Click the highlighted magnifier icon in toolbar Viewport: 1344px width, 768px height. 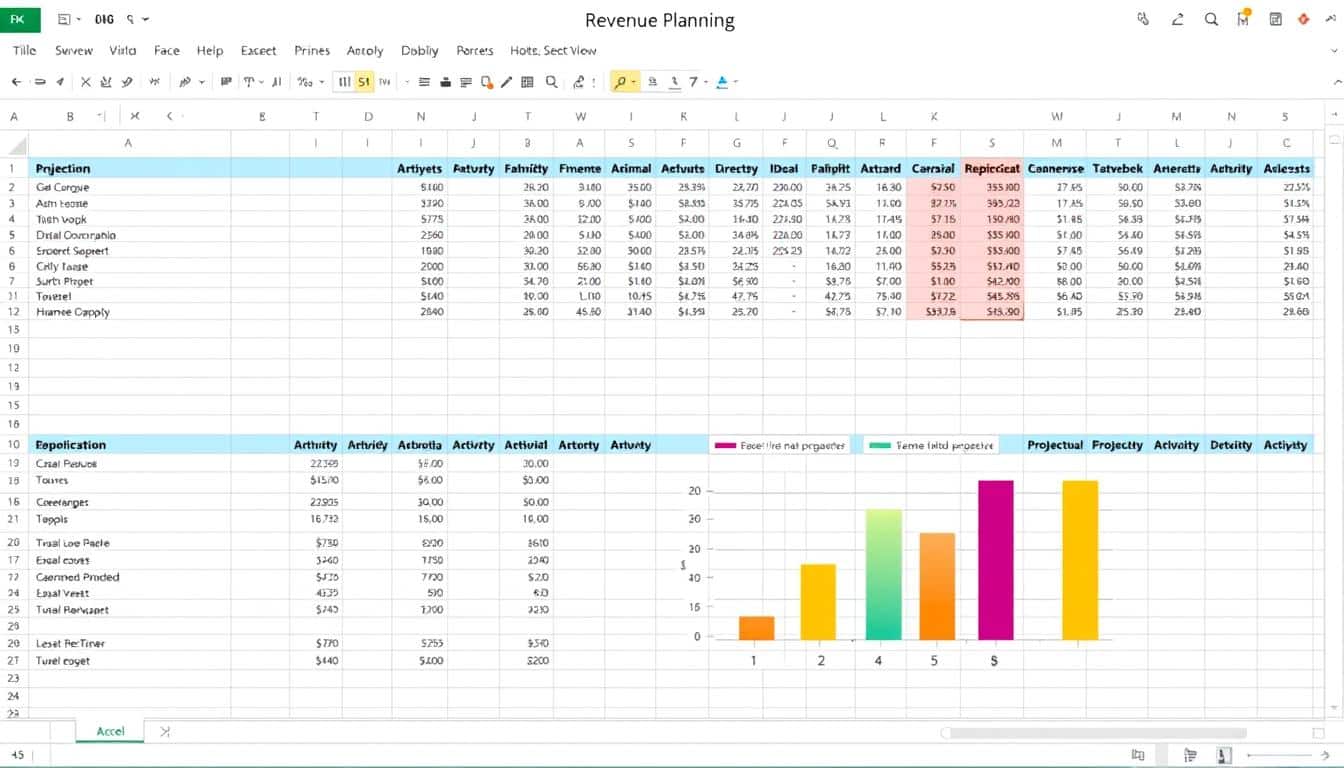coord(620,82)
